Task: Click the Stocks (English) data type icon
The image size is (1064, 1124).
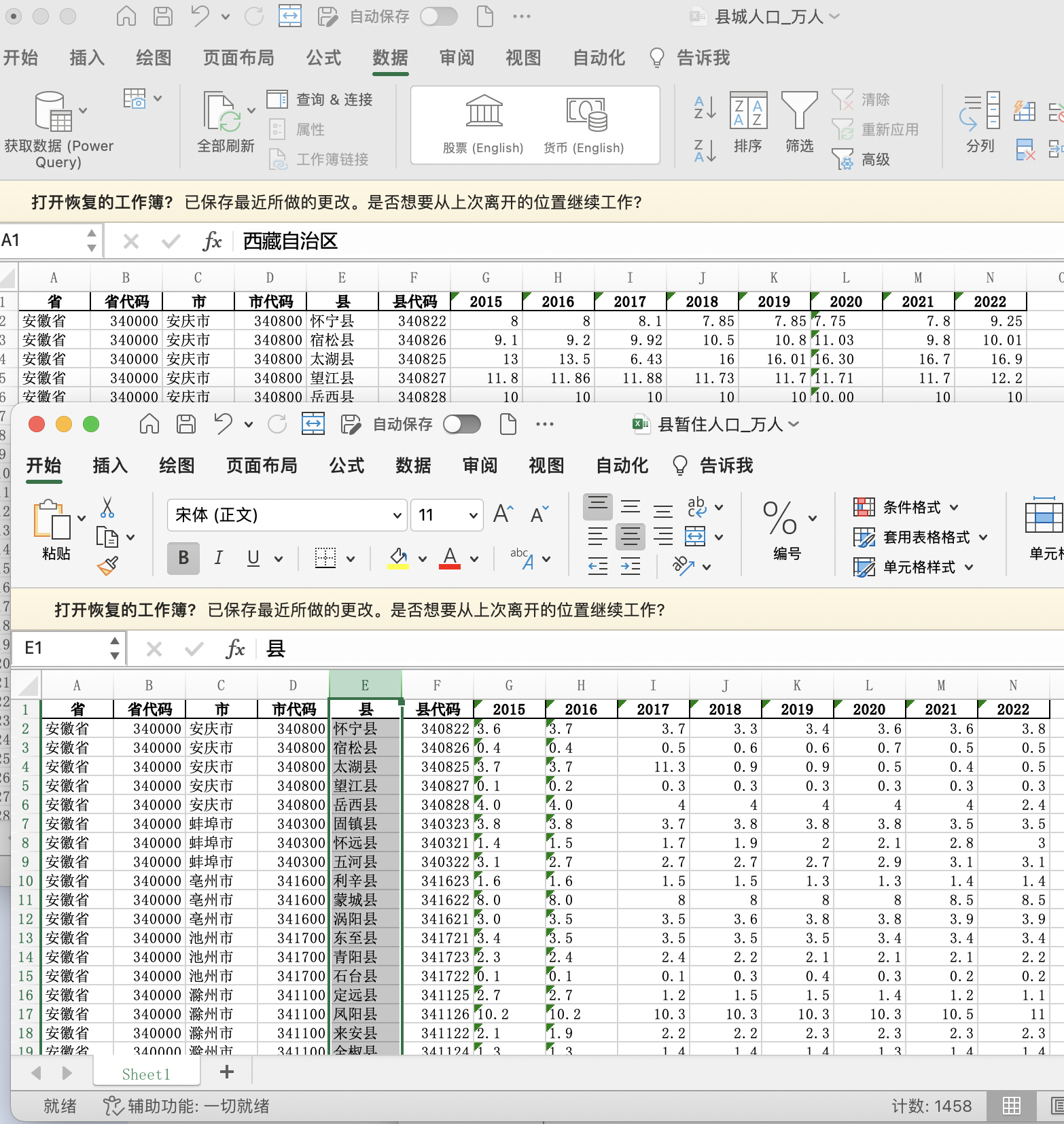Action: [x=484, y=111]
